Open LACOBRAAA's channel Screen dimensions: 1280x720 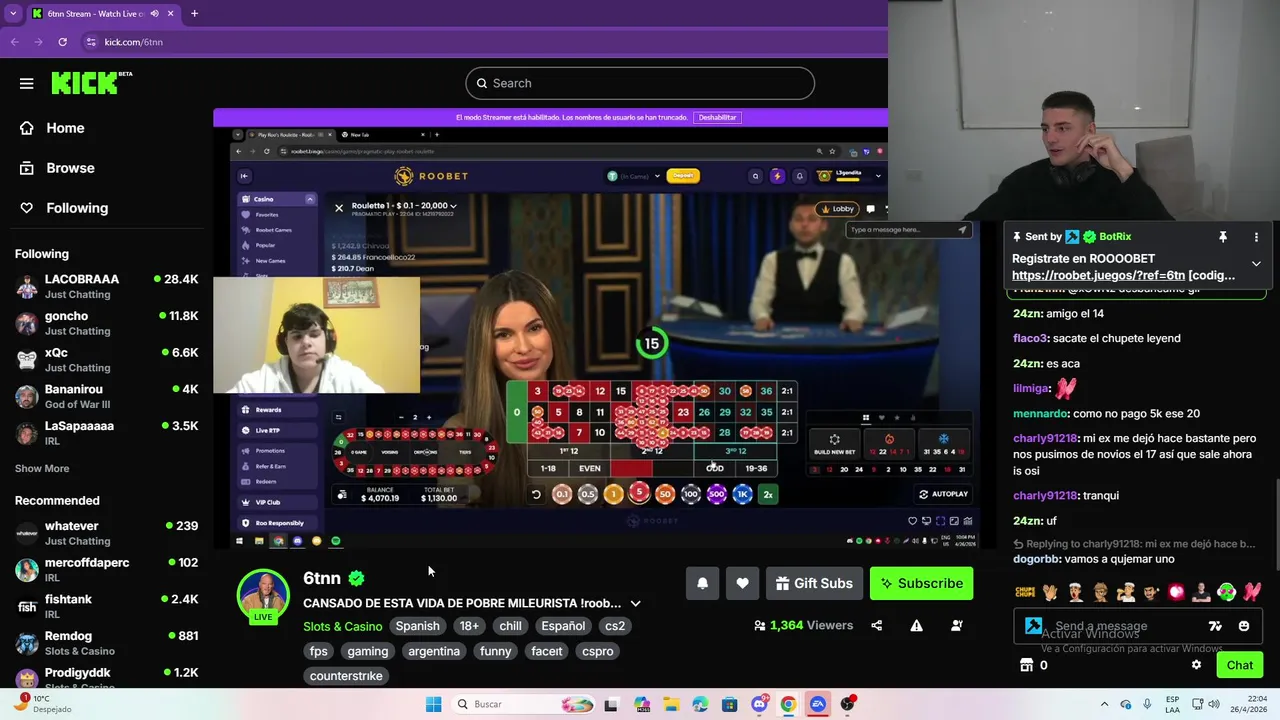coord(106,286)
